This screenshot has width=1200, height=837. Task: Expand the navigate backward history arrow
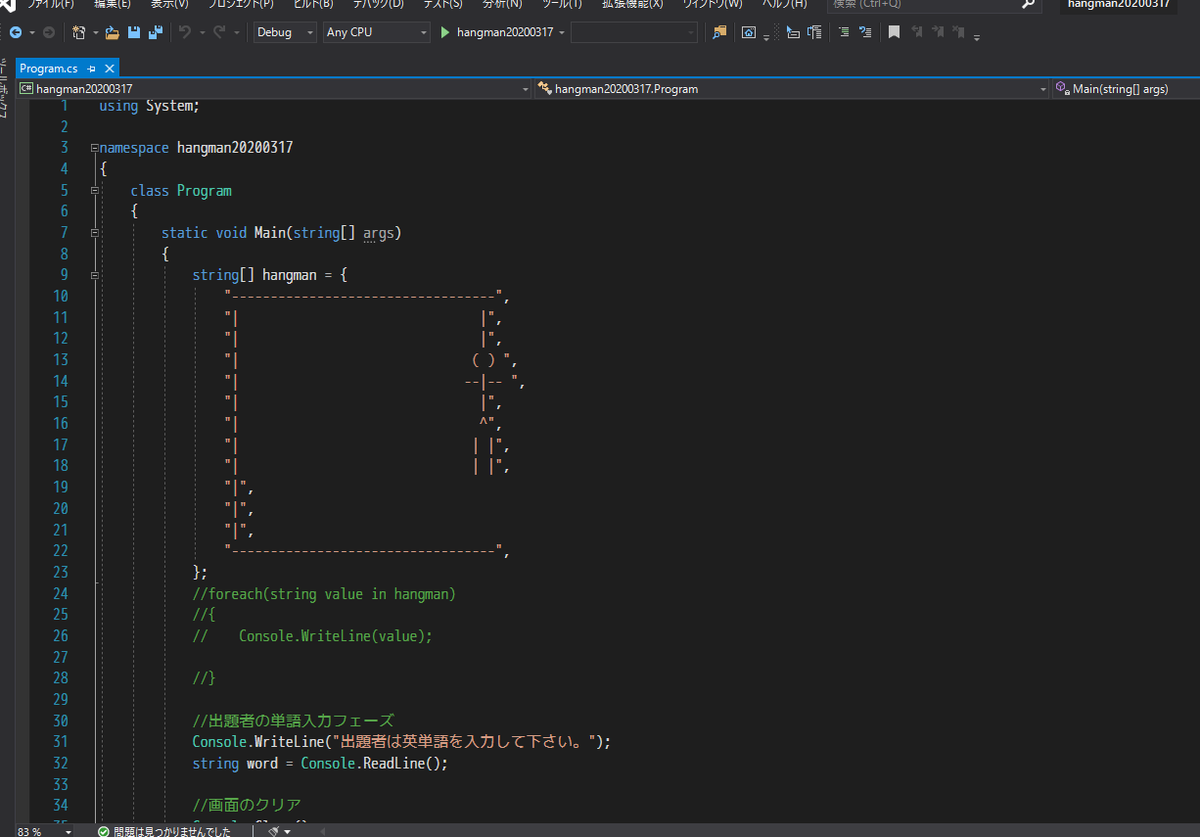(x=32, y=32)
